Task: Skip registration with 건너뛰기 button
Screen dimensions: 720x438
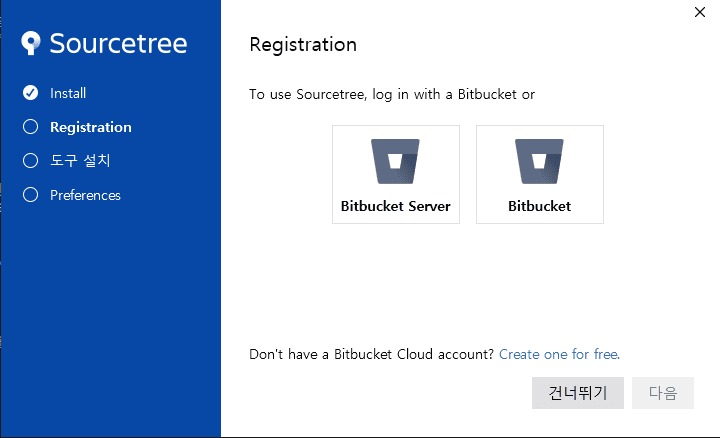Action: pyautogui.click(x=578, y=393)
